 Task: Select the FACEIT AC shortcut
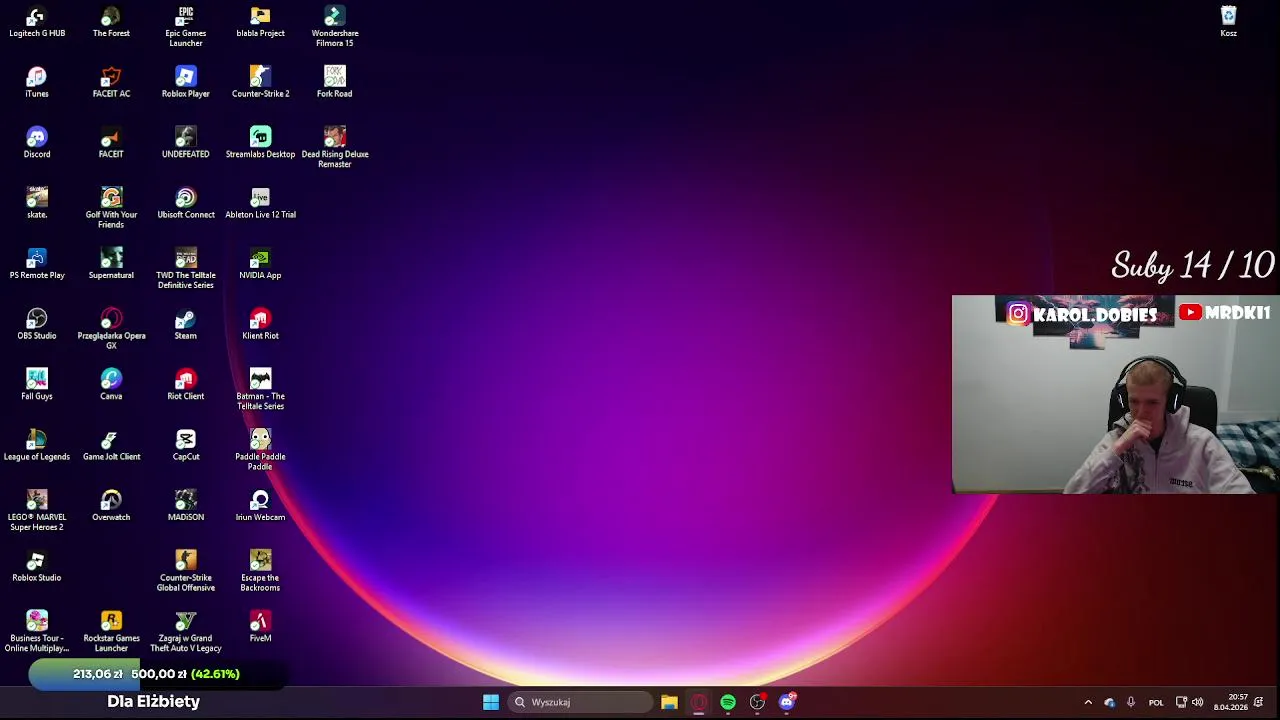[x=111, y=83]
